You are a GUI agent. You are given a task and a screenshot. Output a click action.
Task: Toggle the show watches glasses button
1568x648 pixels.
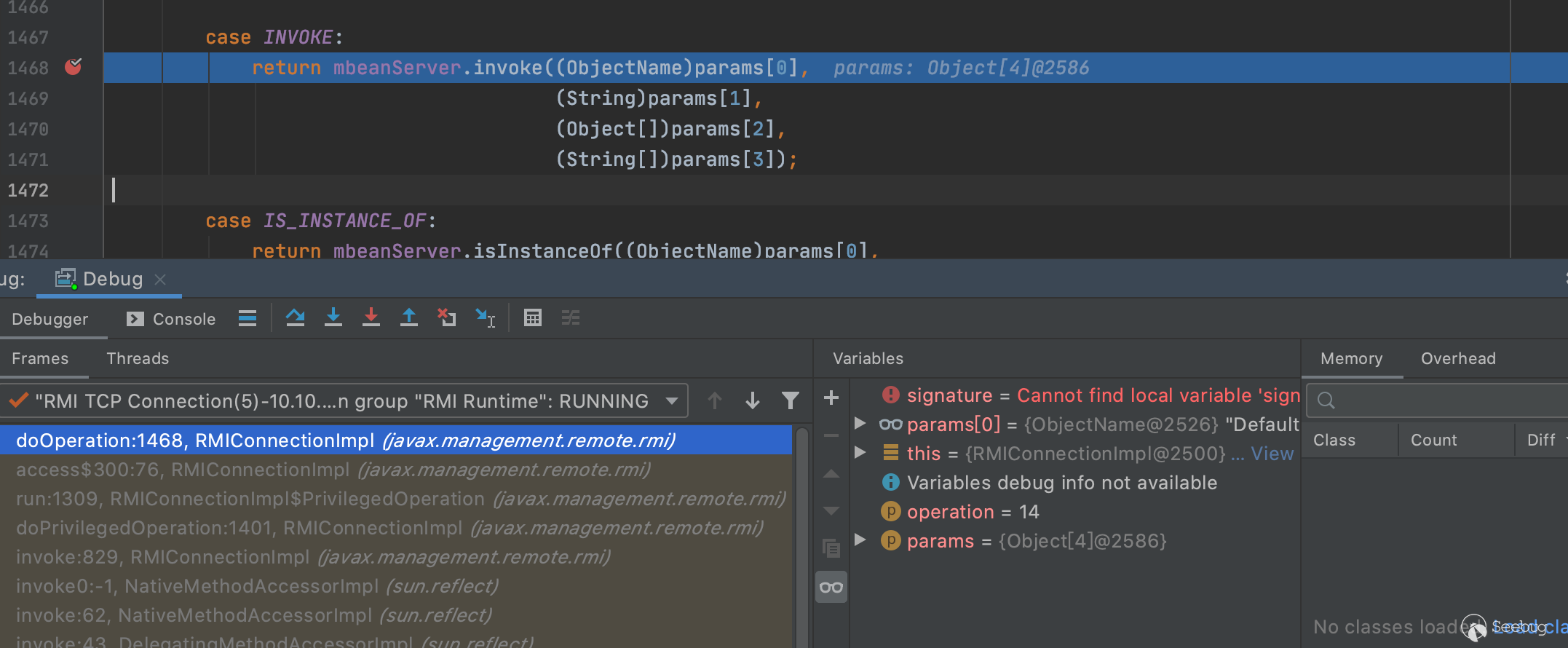tap(831, 588)
